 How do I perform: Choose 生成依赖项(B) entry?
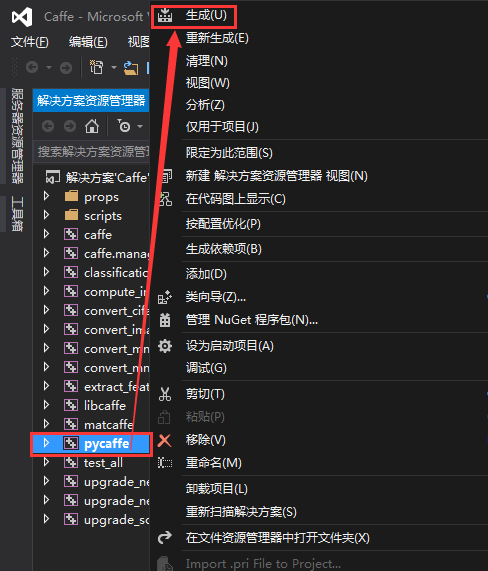pyautogui.click(x=224, y=249)
